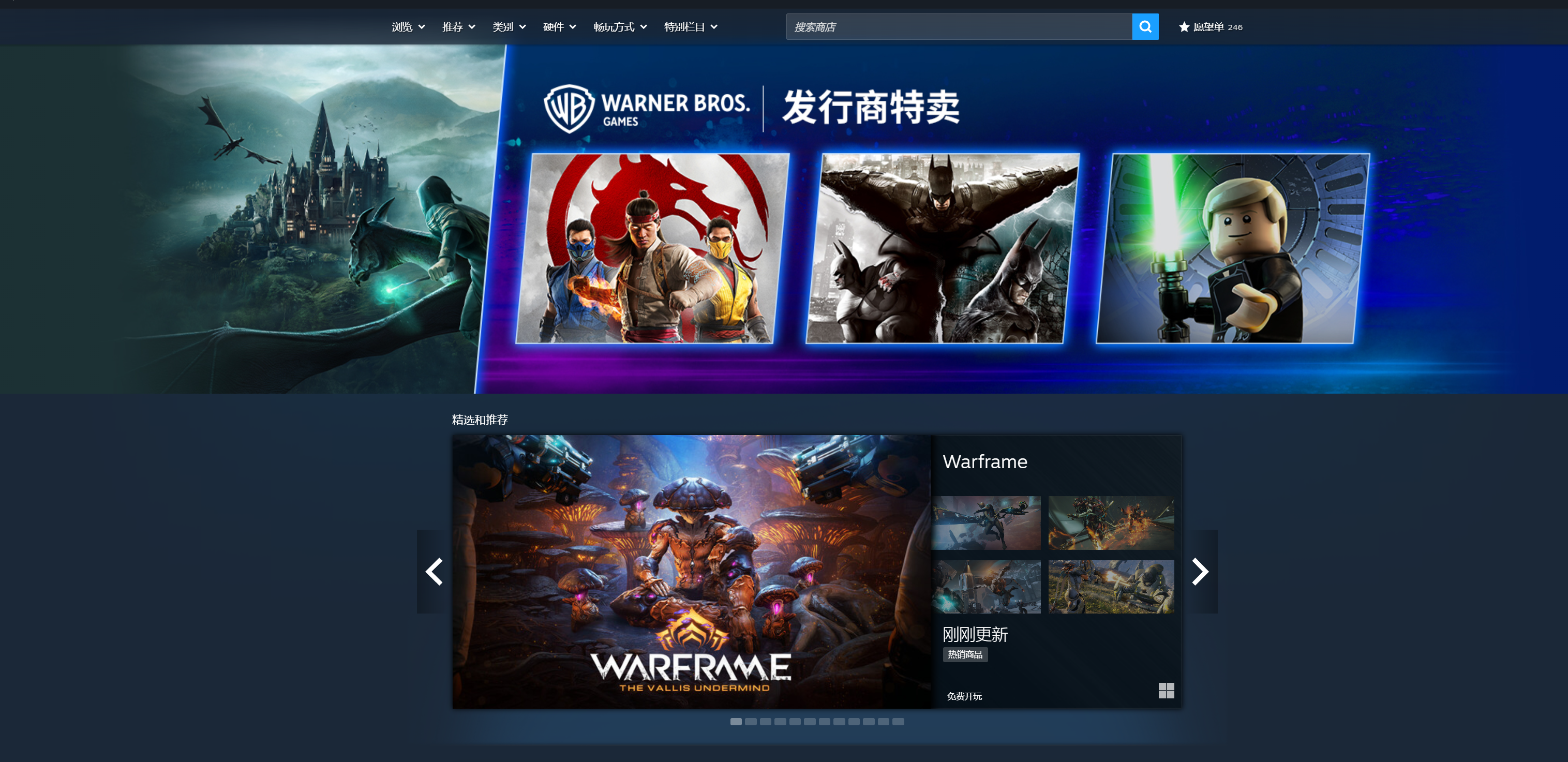View first Warframe screenshot thumbnail
The height and width of the screenshot is (762, 1568).
click(x=986, y=523)
